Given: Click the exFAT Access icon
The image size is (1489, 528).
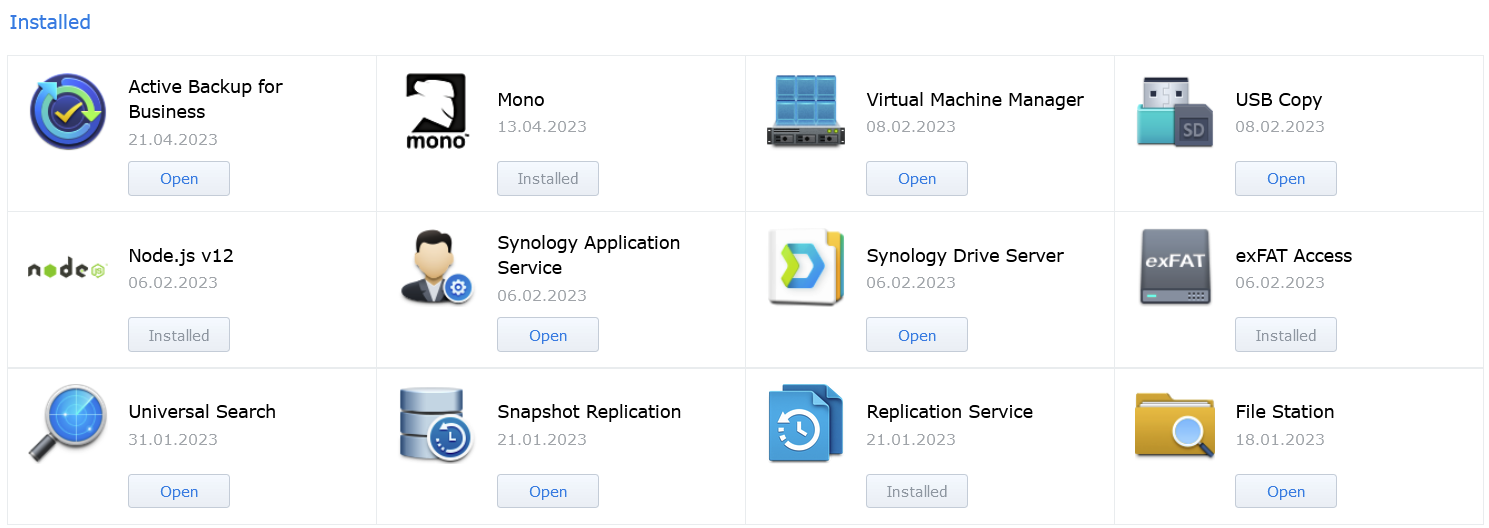Looking at the screenshot, I should point(1175,267).
